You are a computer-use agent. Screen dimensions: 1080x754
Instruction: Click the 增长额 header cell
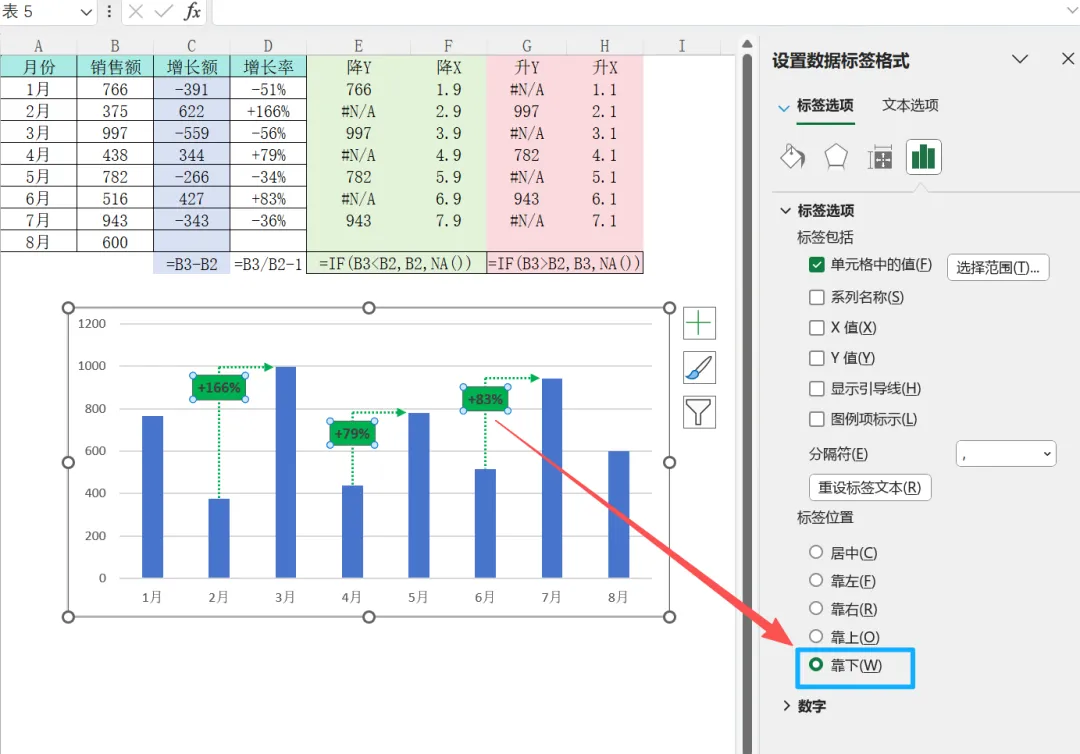191,67
